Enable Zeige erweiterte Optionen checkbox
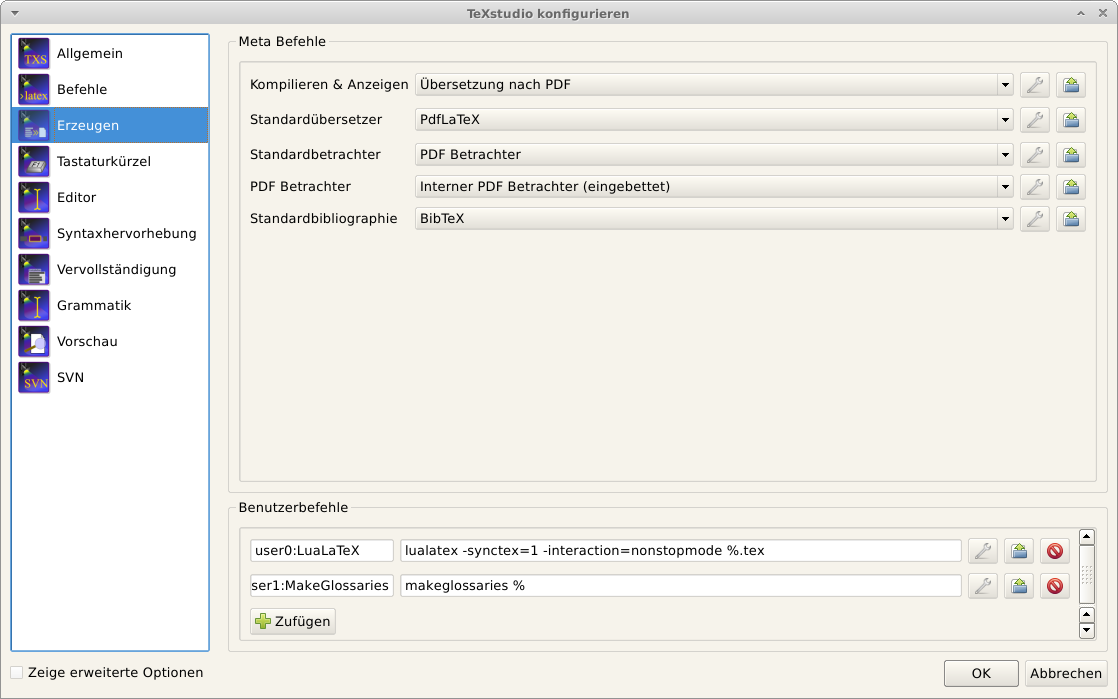Image resolution: width=1118 pixels, height=699 pixels. tap(17, 673)
